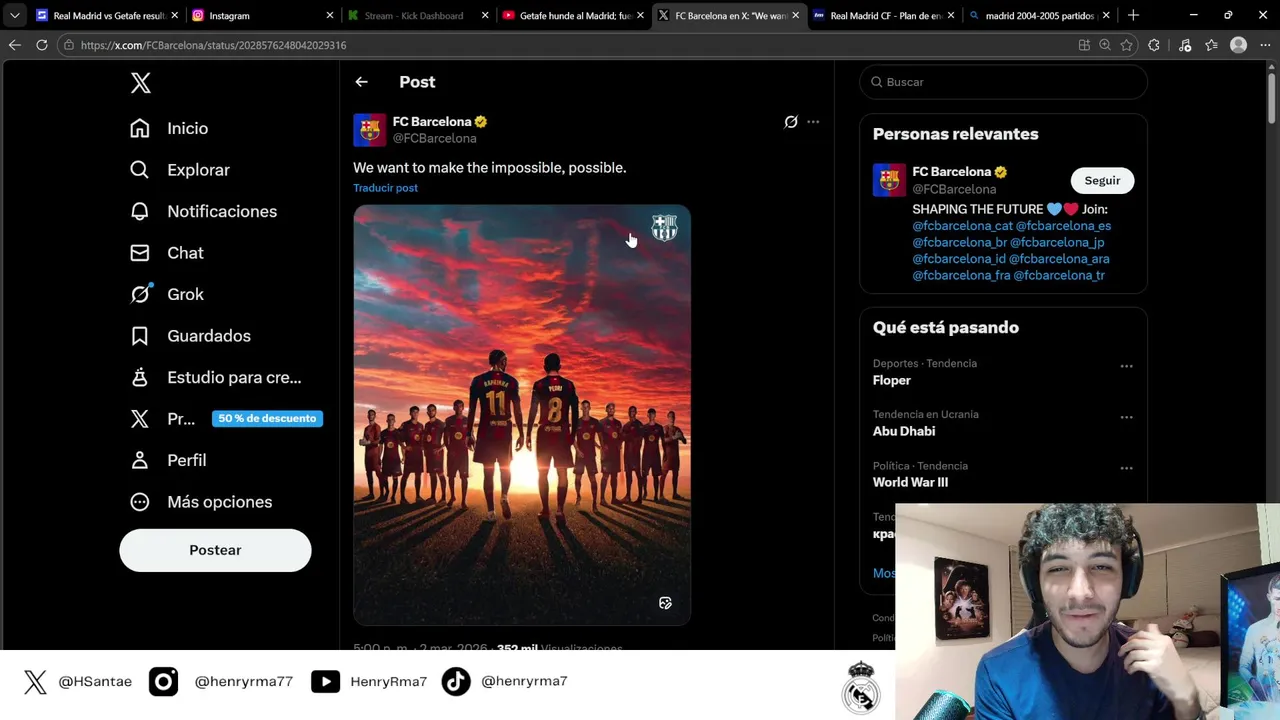Screen dimensions: 1280x720
Task: Open Más opciones menu
Action: (201, 502)
